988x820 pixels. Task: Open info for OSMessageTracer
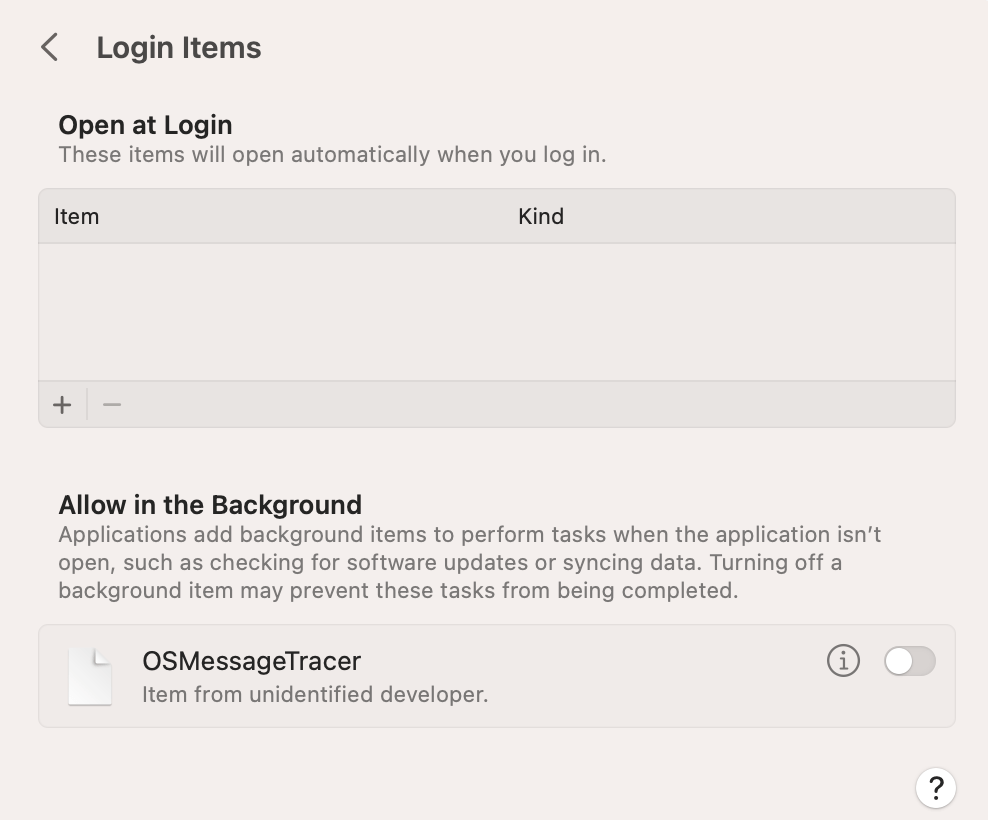(x=843, y=661)
